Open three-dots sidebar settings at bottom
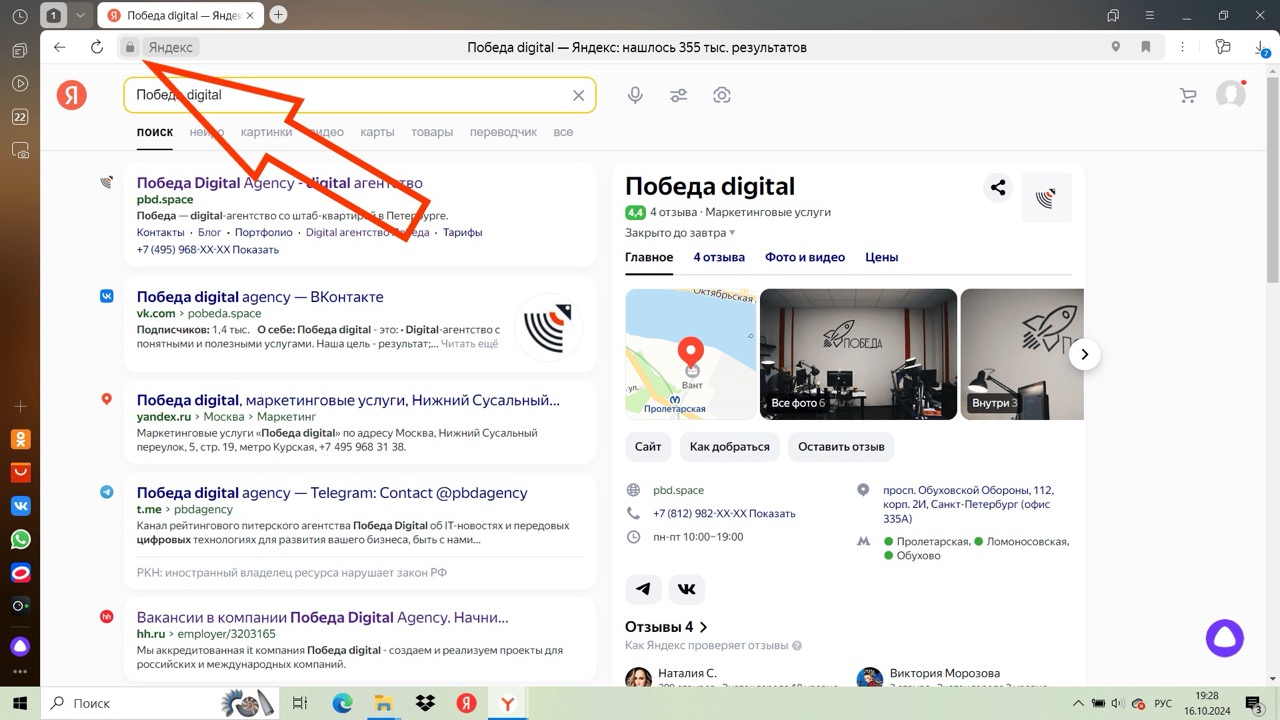The height and width of the screenshot is (720, 1280). [20, 673]
